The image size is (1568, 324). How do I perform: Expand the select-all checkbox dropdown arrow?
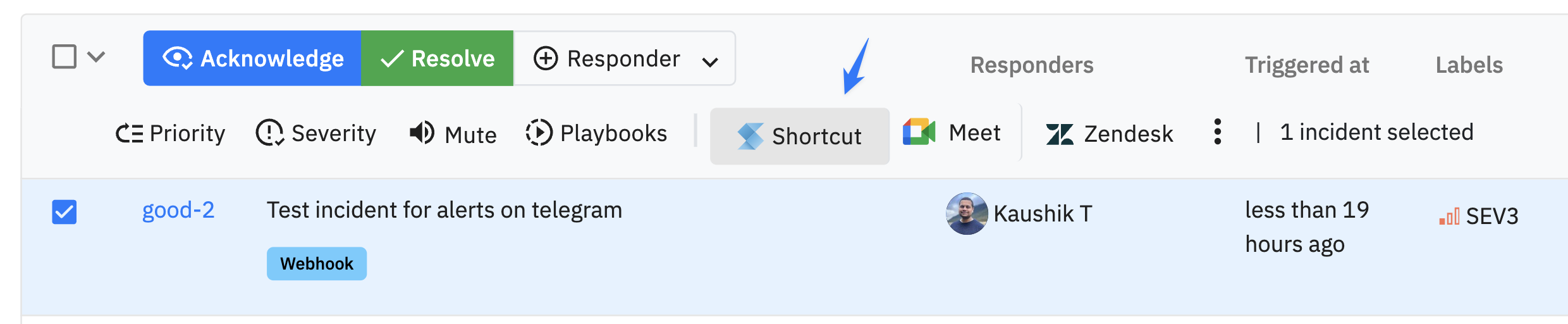96,56
